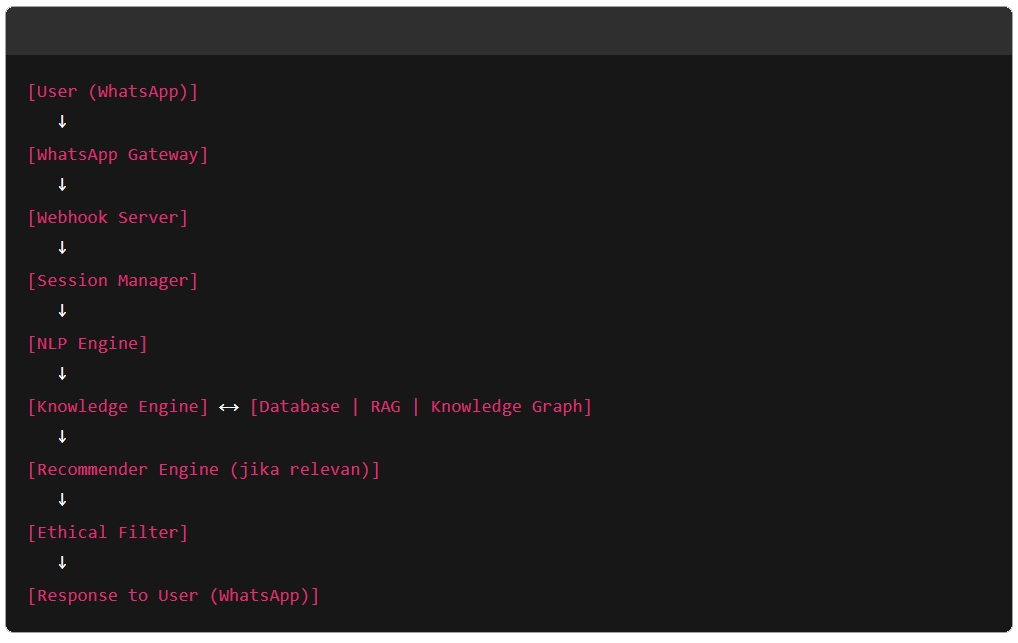Screen dimensions: 1018x643
Task: Click the [Response to User (WhatsApp)] line
Action: [173, 596]
